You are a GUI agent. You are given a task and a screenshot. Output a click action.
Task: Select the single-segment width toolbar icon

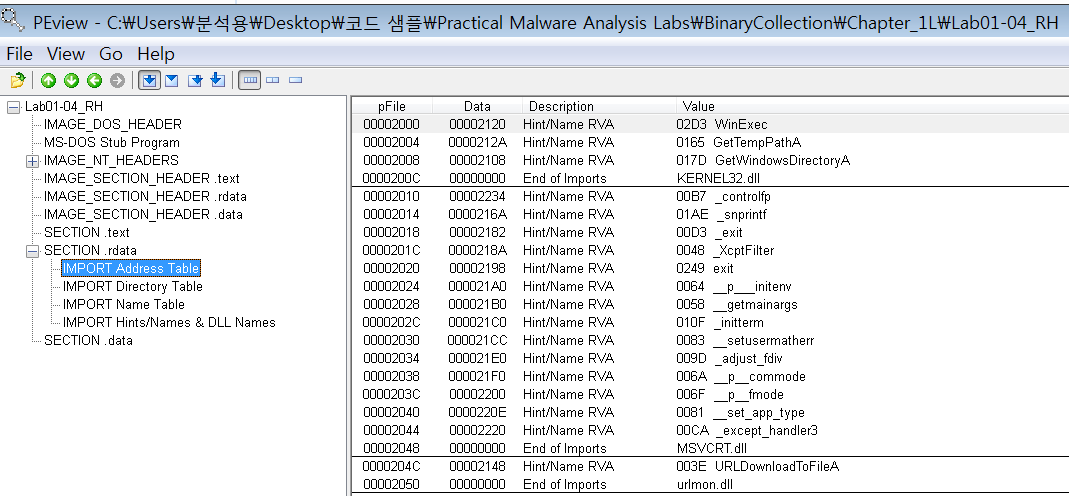[x=295, y=80]
